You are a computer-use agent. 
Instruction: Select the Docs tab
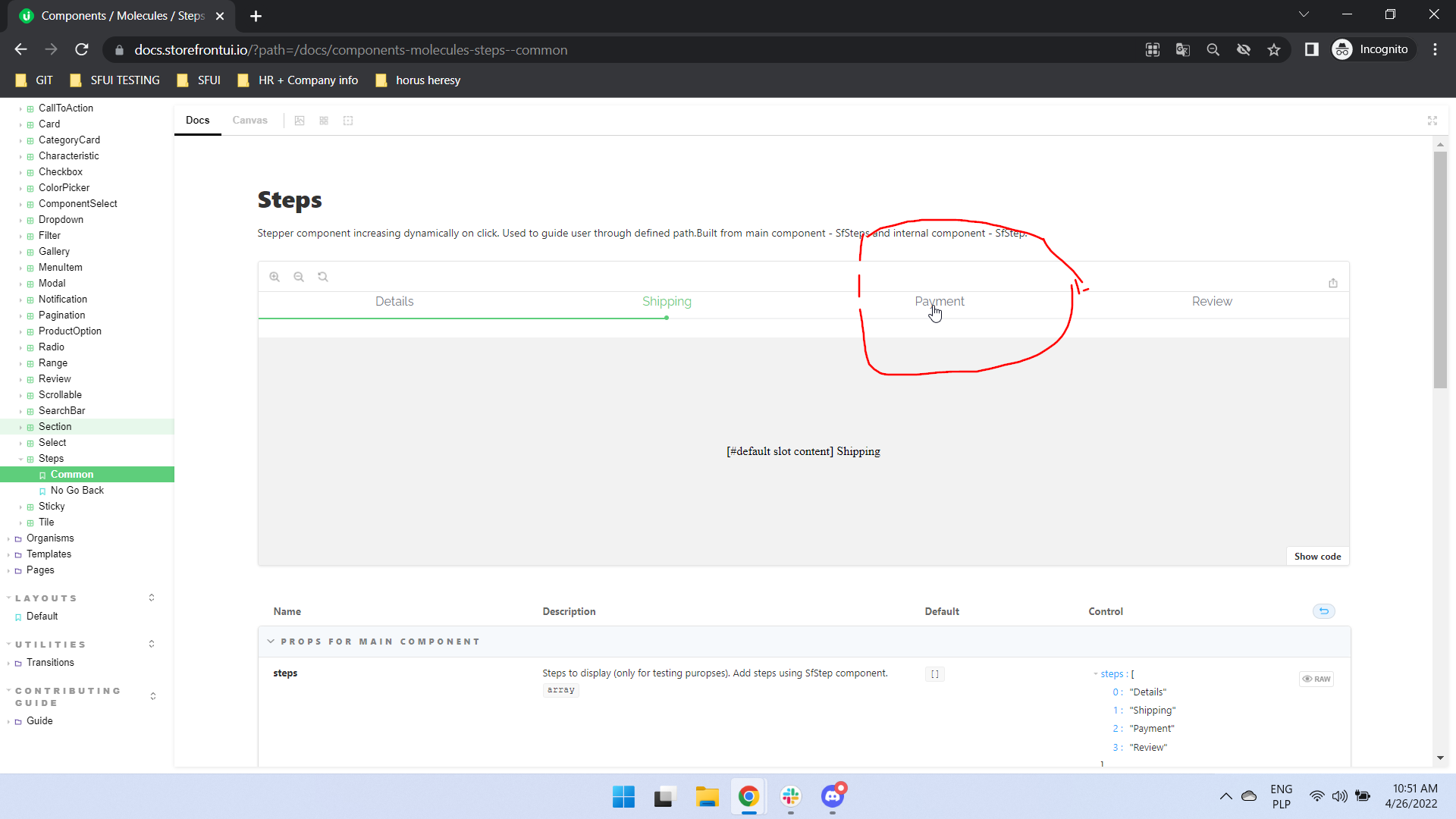(x=197, y=120)
